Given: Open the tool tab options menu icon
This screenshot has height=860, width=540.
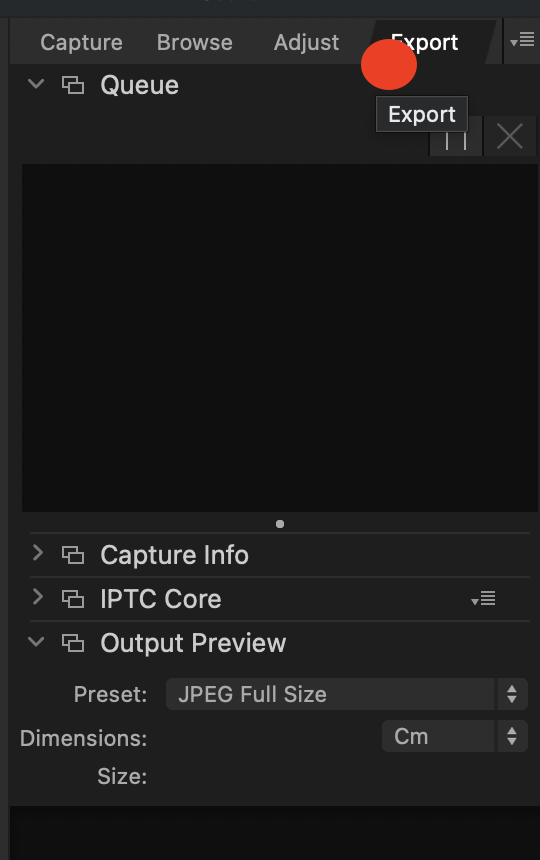Looking at the screenshot, I should tap(522, 40).
